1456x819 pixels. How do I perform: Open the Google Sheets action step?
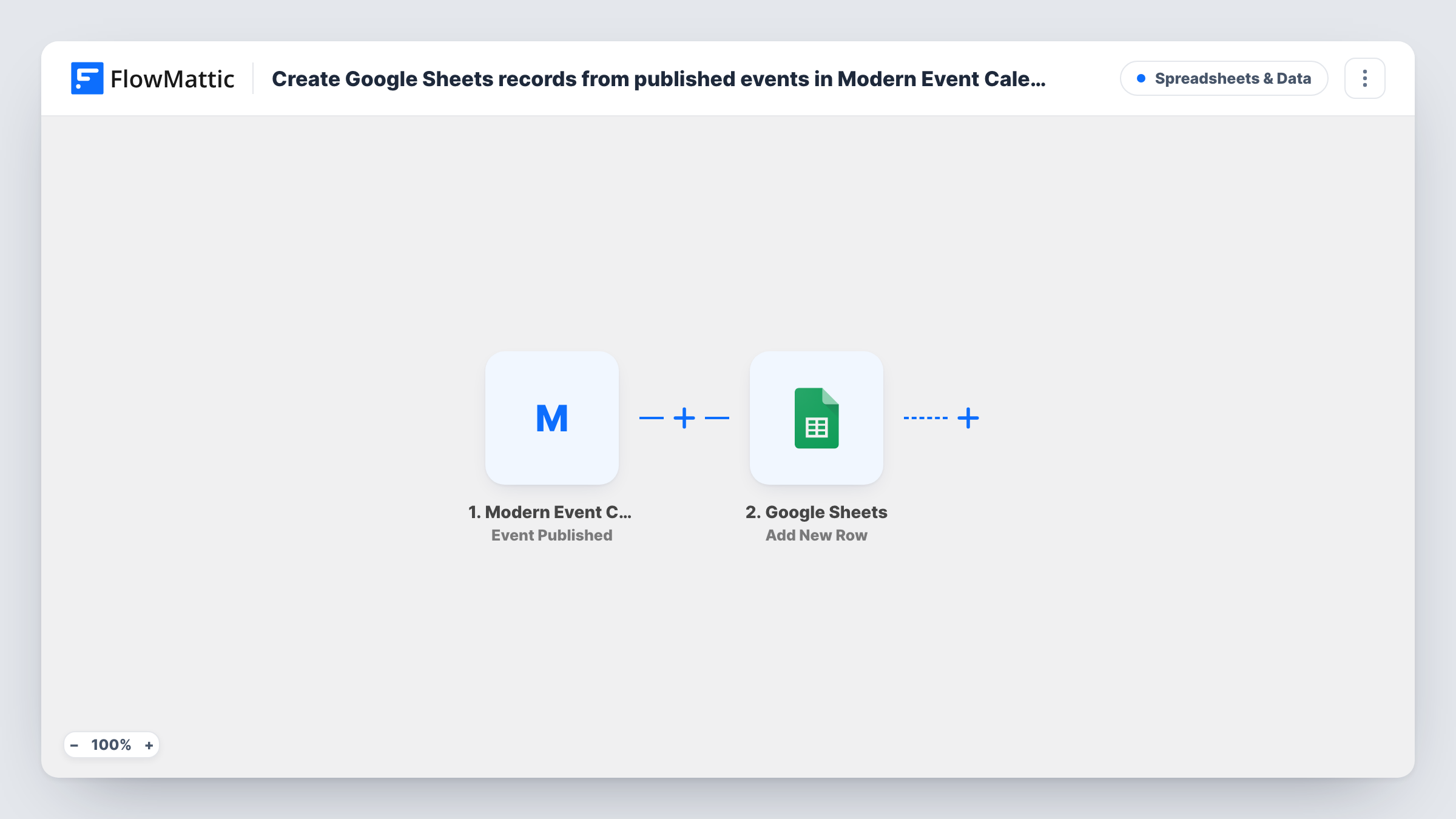[816, 417]
